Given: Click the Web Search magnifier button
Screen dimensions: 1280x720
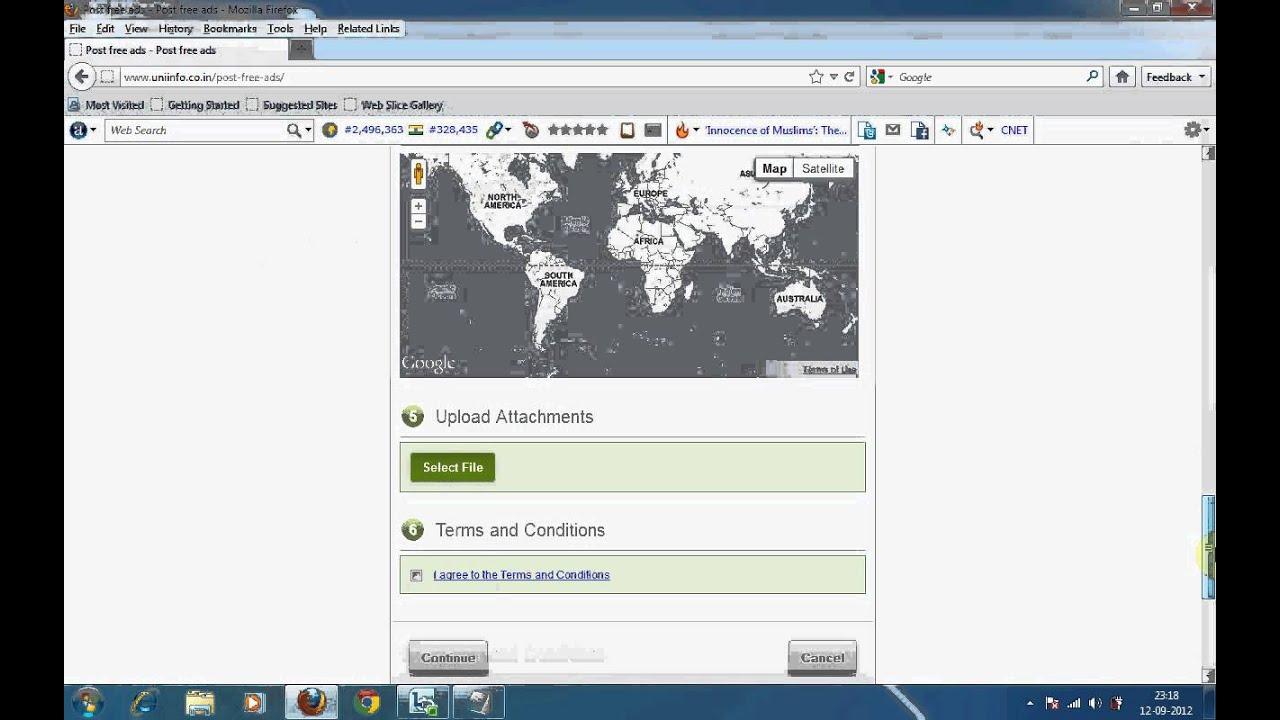Looking at the screenshot, I should pyautogui.click(x=293, y=130).
